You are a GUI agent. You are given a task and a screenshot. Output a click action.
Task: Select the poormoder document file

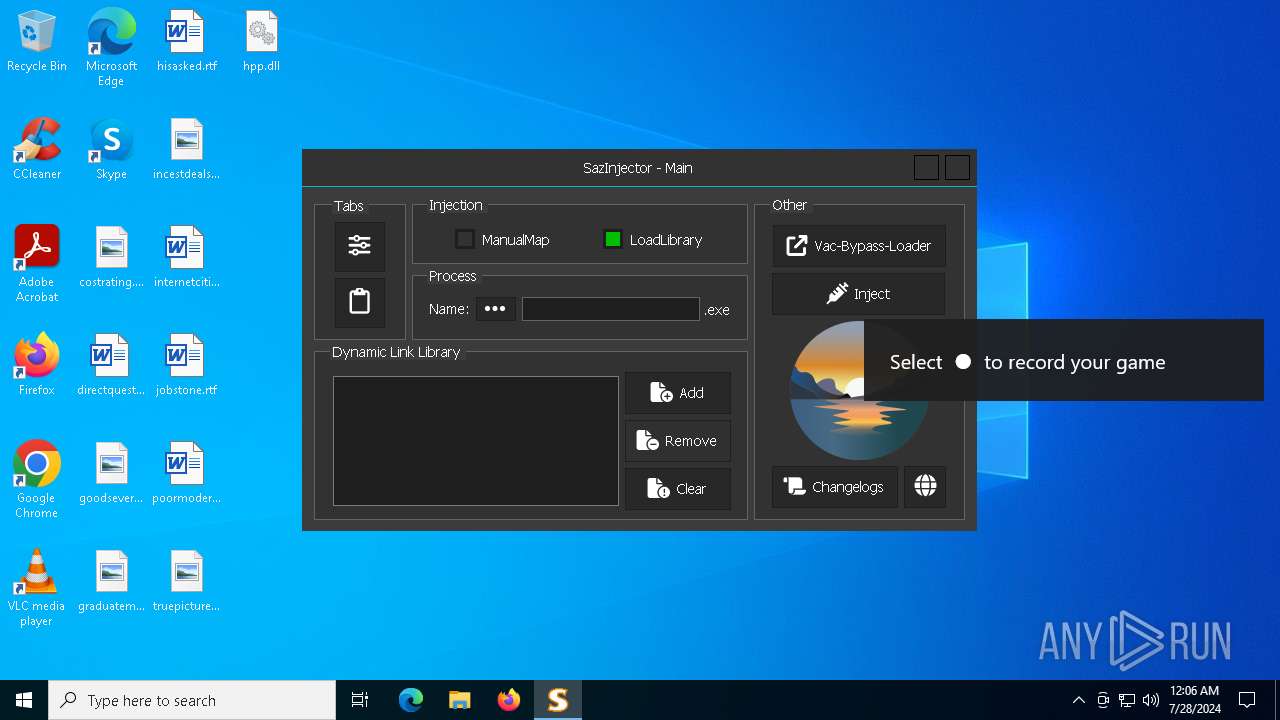coord(186,474)
